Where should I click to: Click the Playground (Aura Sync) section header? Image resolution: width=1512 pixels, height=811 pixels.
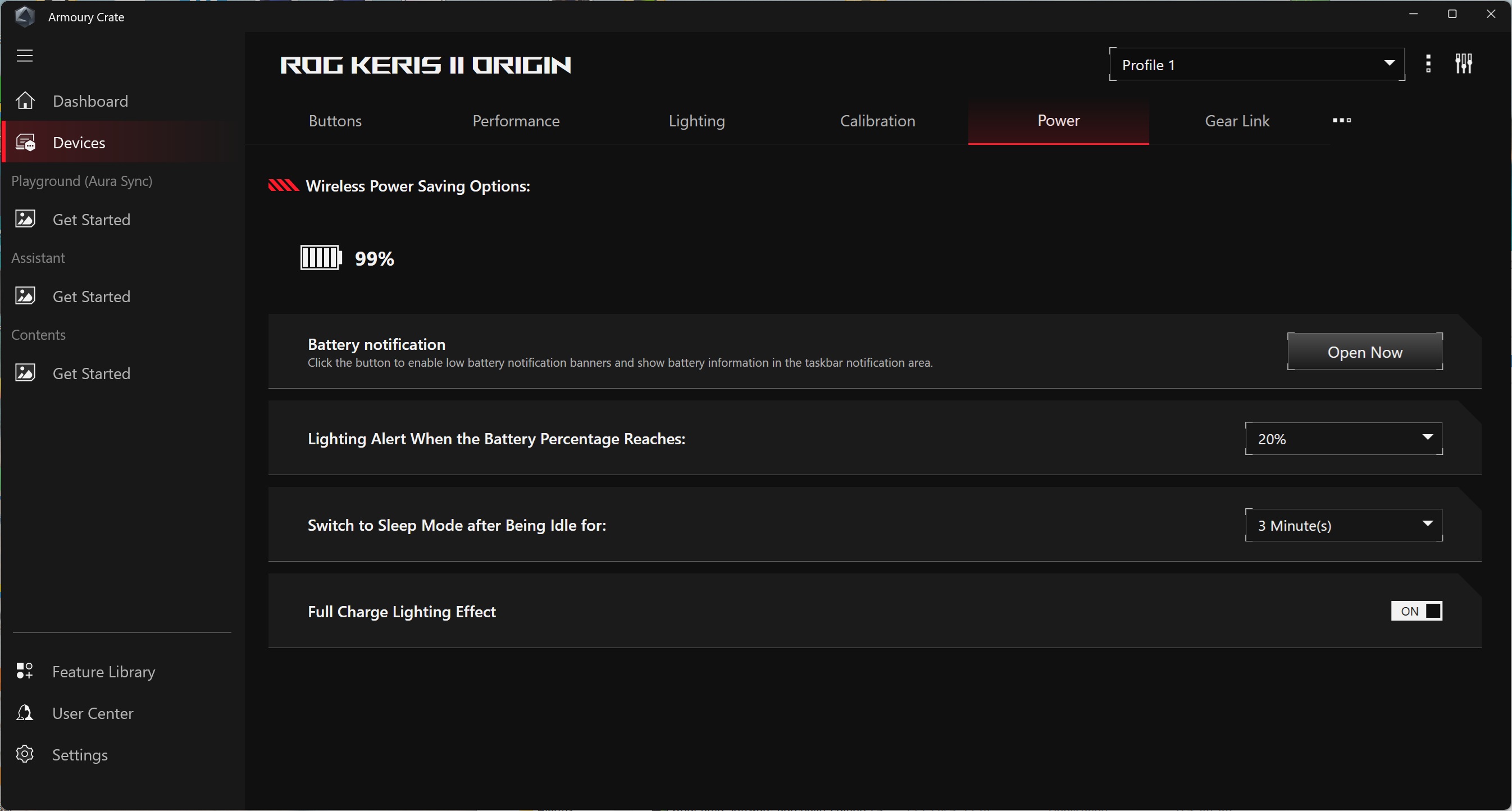pos(81,181)
